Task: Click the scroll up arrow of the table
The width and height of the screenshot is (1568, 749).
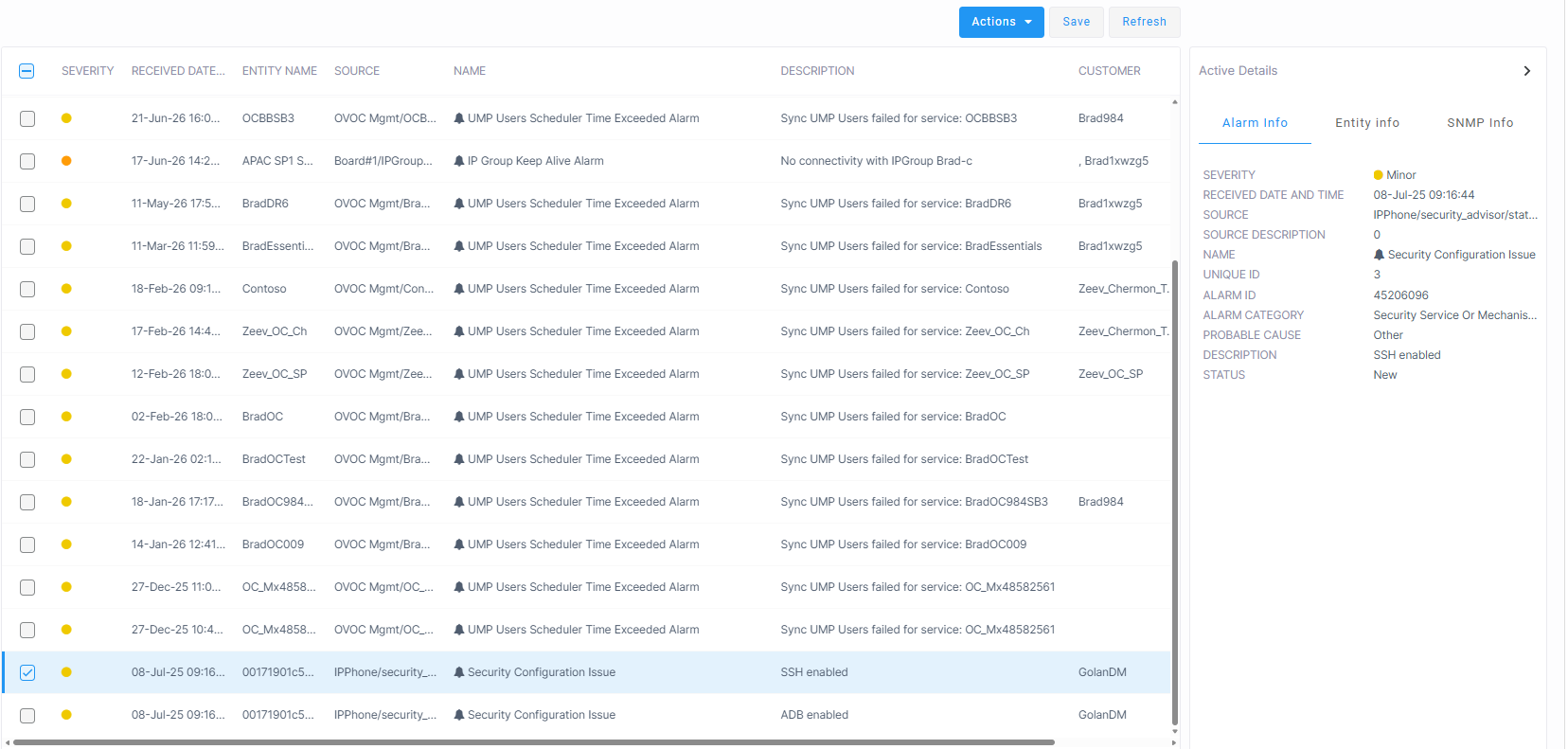Action: tap(1175, 101)
